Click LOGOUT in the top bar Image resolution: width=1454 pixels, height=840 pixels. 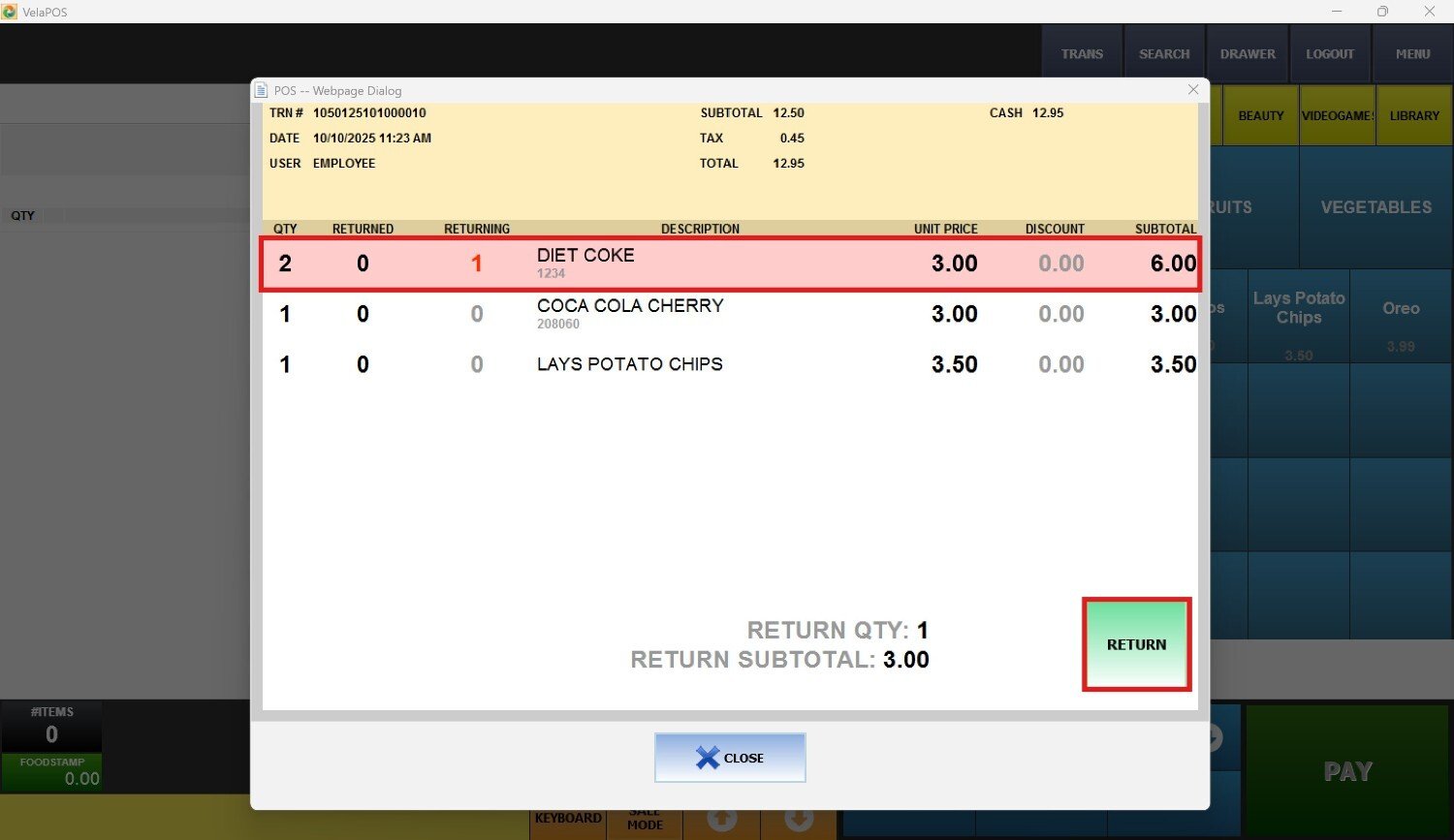point(1330,54)
